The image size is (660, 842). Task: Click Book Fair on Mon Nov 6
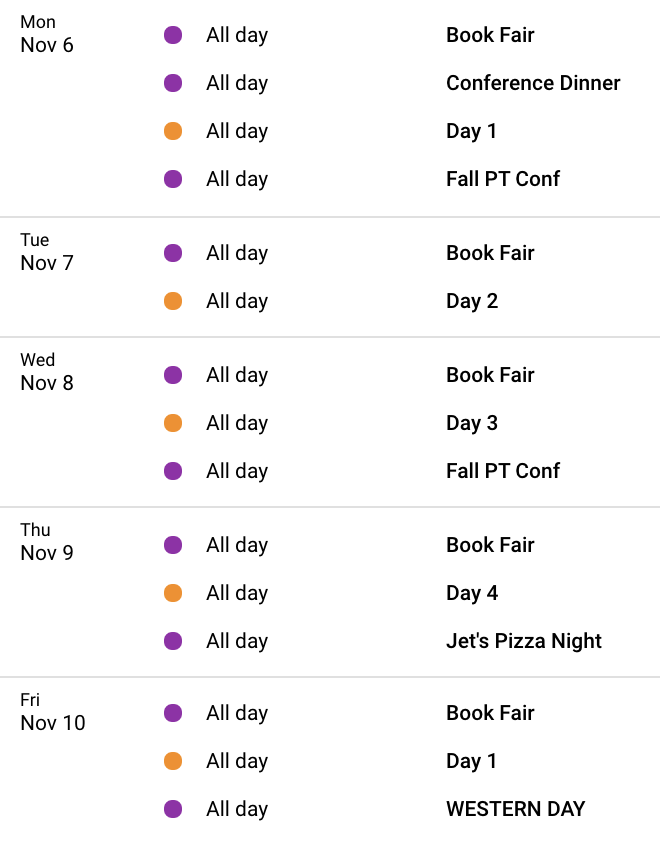click(490, 35)
